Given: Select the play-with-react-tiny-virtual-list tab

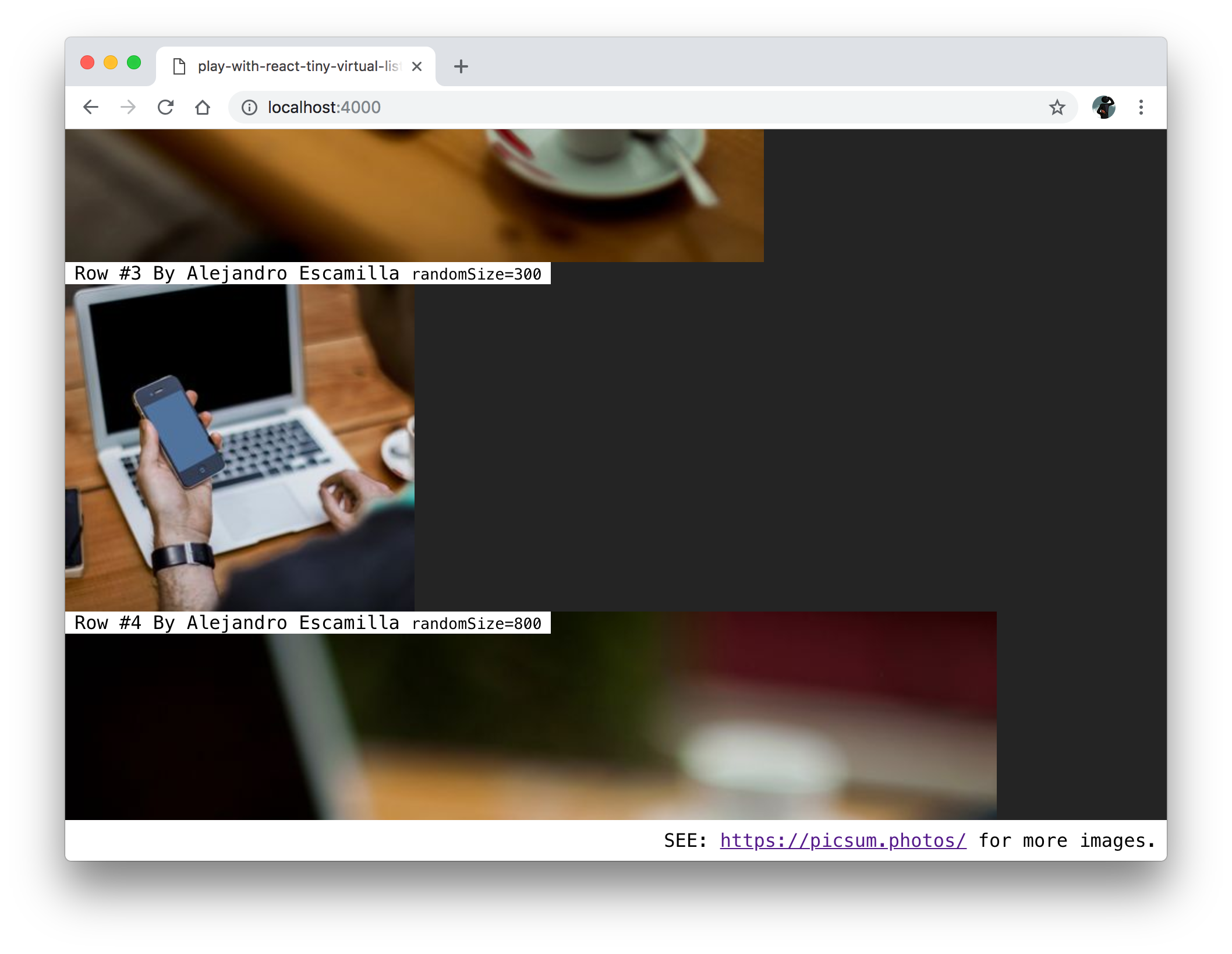Looking at the screenshot, I should pyautogui.click(x=291, y=66).
